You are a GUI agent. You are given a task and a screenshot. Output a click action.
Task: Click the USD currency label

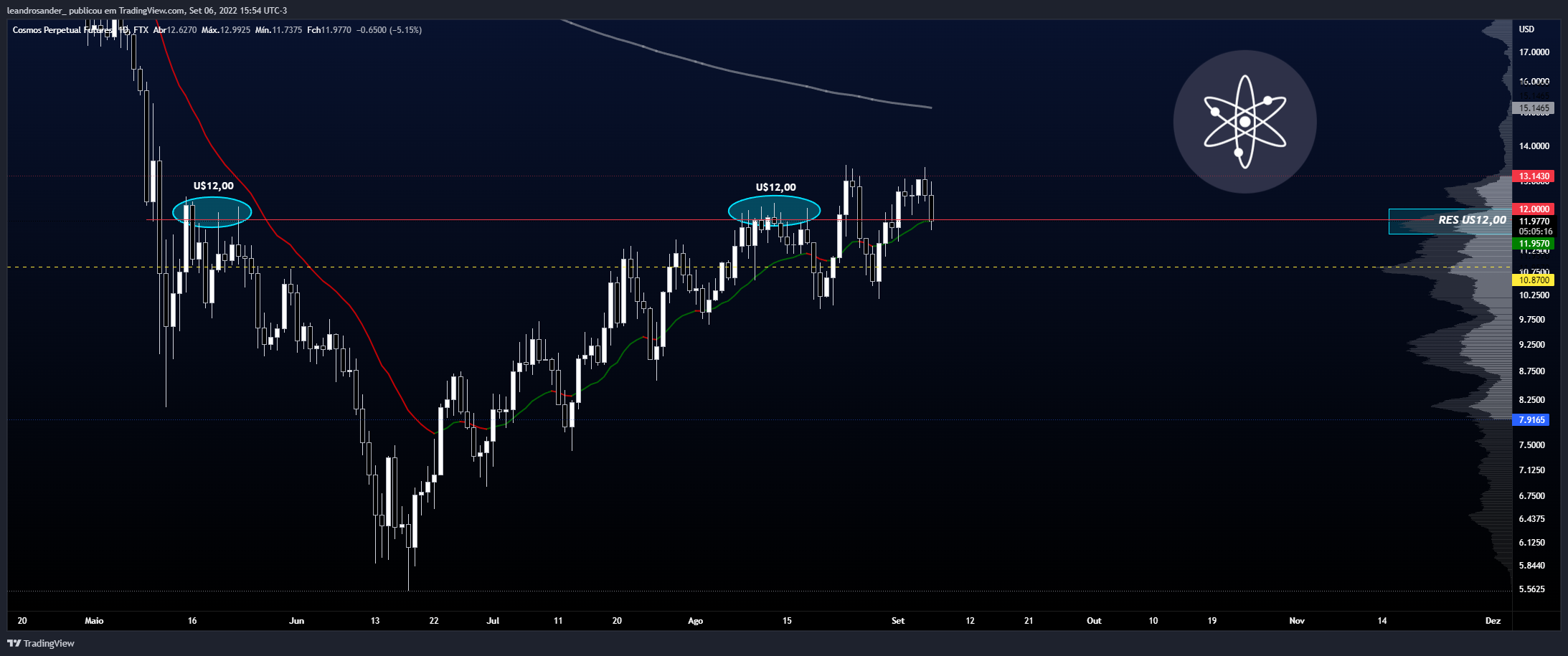point(1526,29)
